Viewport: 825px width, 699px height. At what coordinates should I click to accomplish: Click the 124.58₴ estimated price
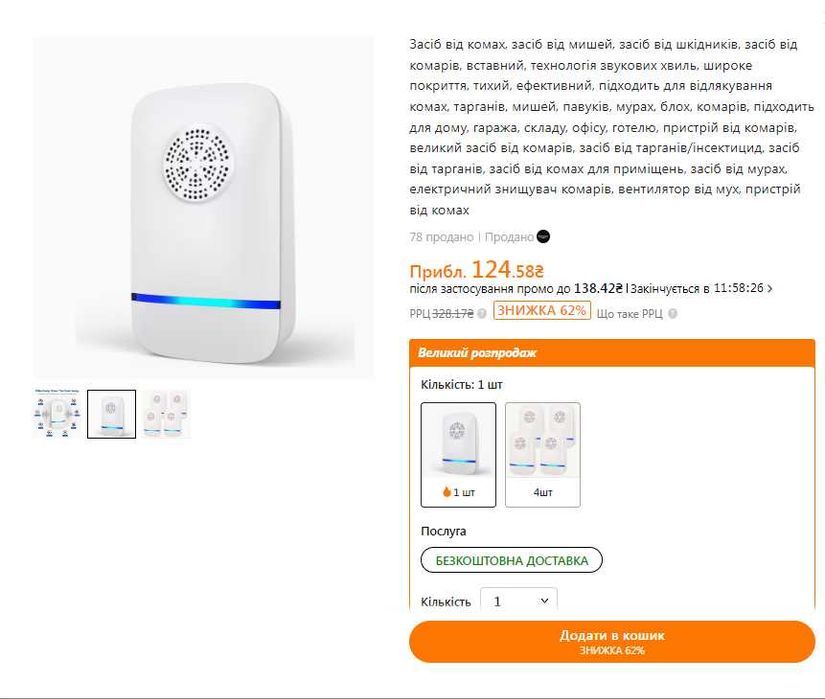coord(507,269)
